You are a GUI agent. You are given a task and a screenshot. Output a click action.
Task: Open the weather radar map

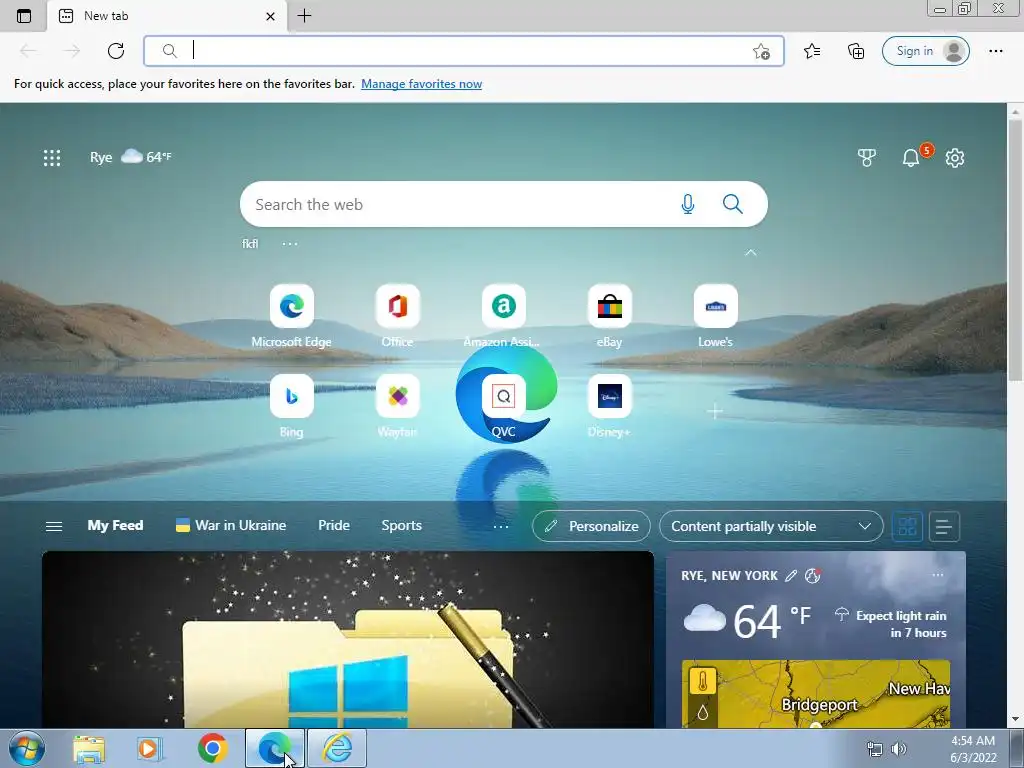click(816, 694)
